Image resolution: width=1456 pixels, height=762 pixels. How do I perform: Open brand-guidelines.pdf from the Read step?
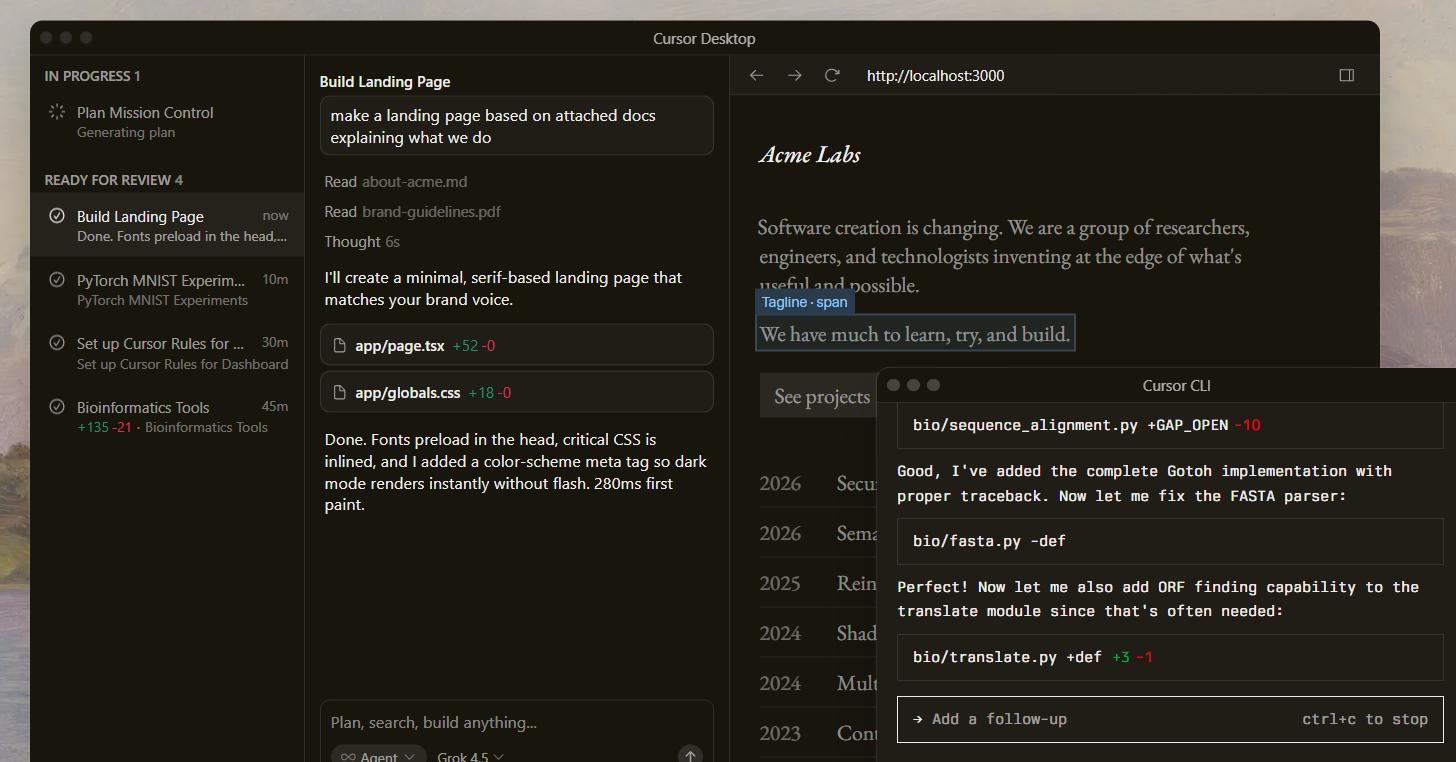tap(431, 212)
